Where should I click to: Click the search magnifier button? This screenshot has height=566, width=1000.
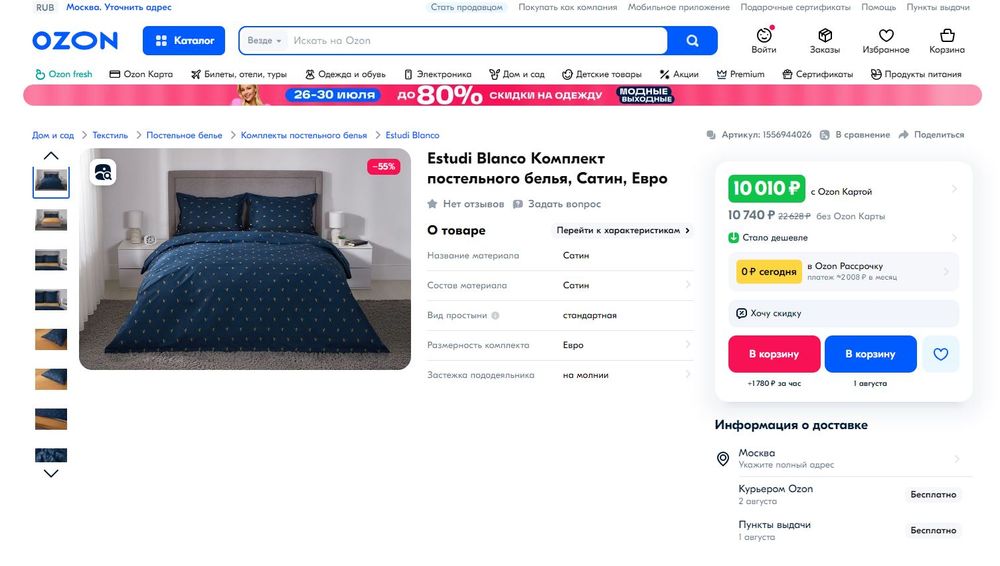click(x=692, y=41)
